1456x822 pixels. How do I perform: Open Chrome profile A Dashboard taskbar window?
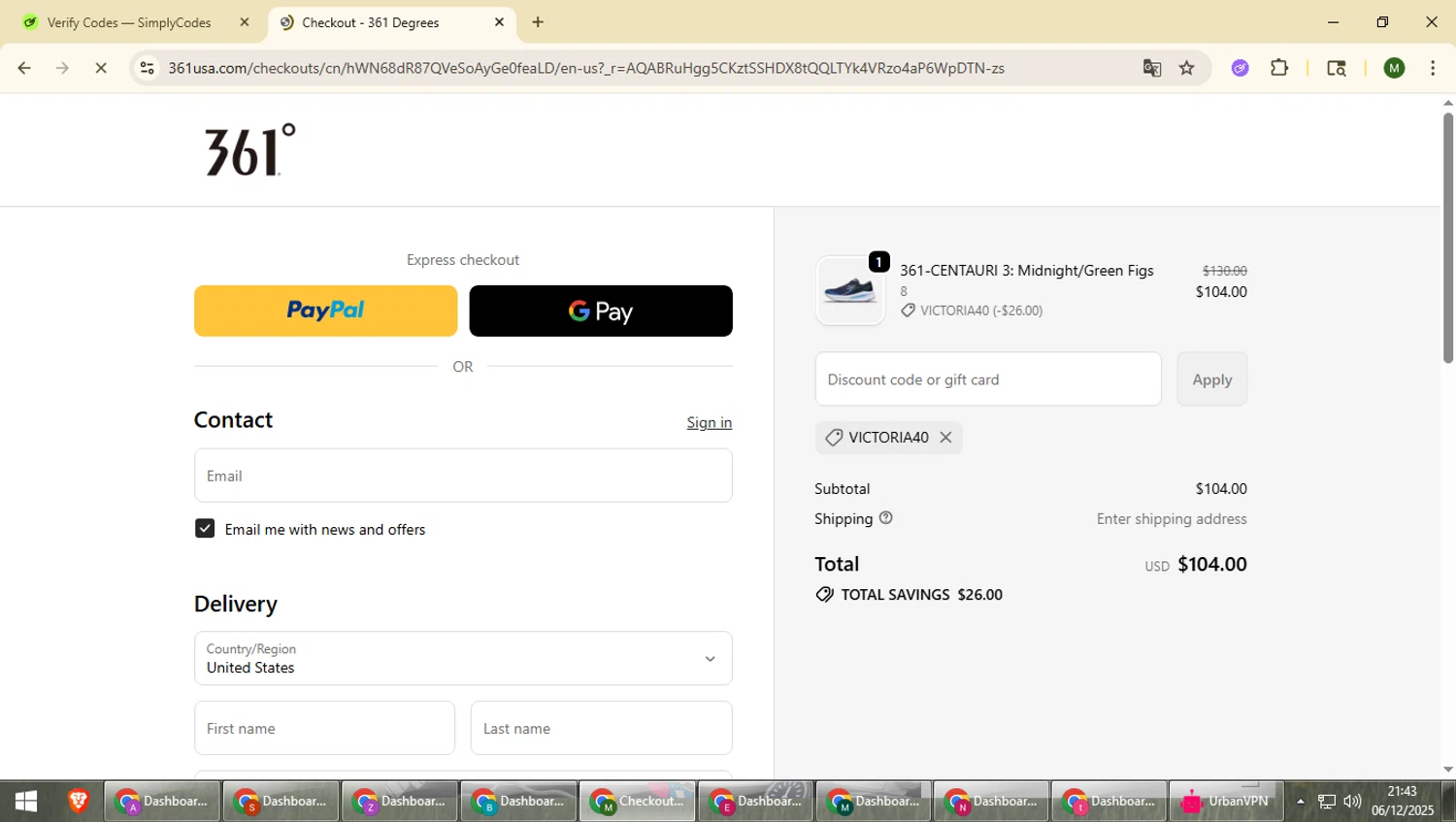(163, 802)
